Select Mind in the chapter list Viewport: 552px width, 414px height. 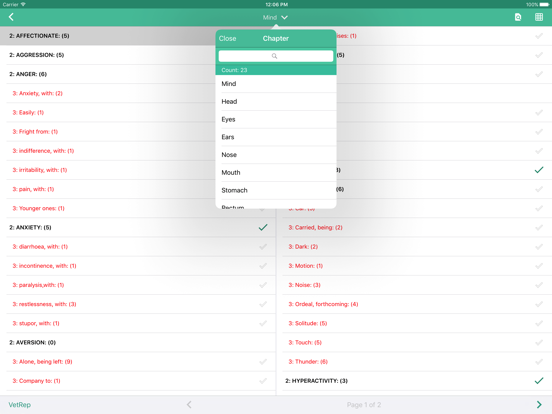[276, 84]
